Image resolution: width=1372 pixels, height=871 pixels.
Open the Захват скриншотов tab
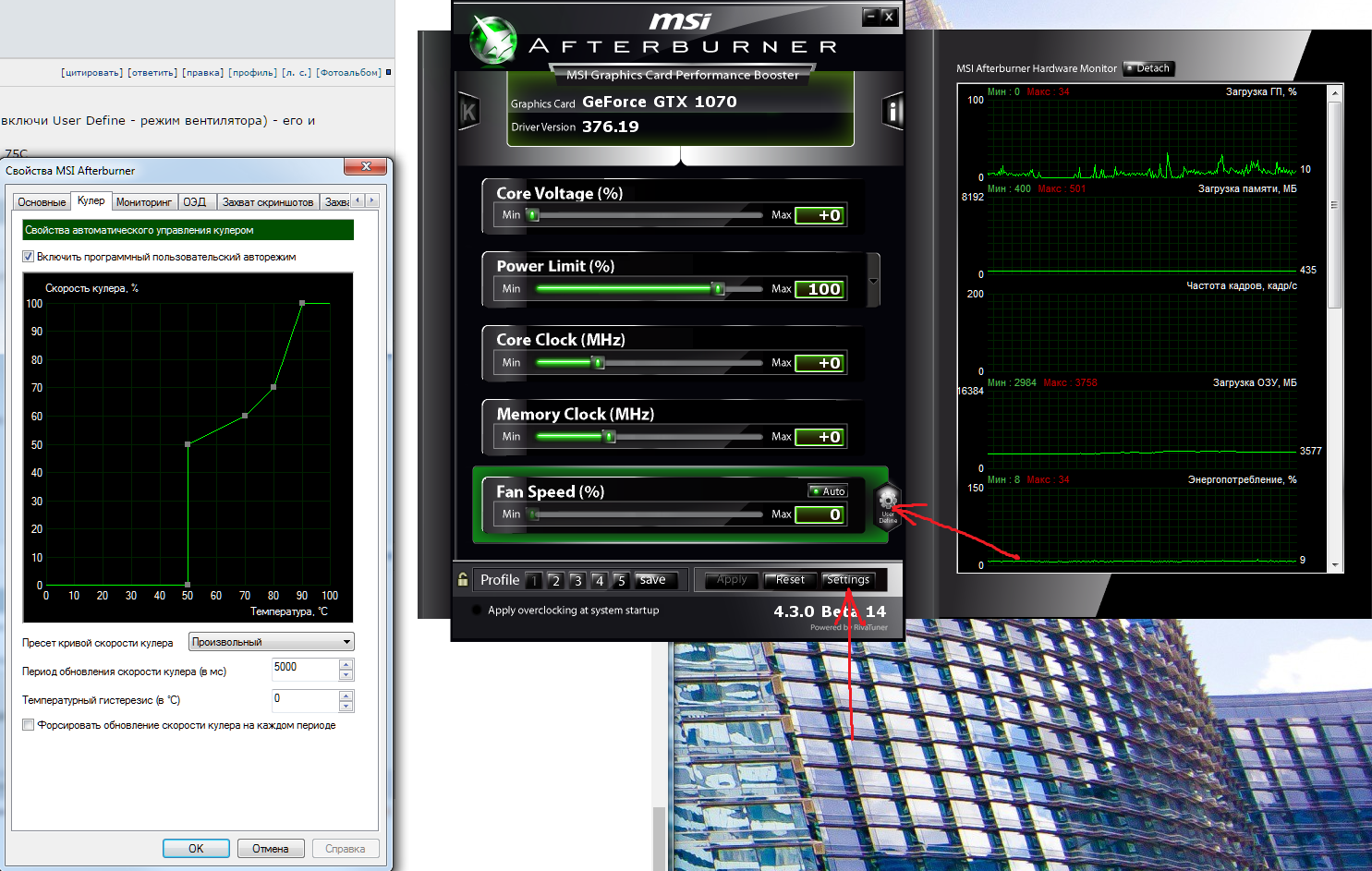click(268, 202)
